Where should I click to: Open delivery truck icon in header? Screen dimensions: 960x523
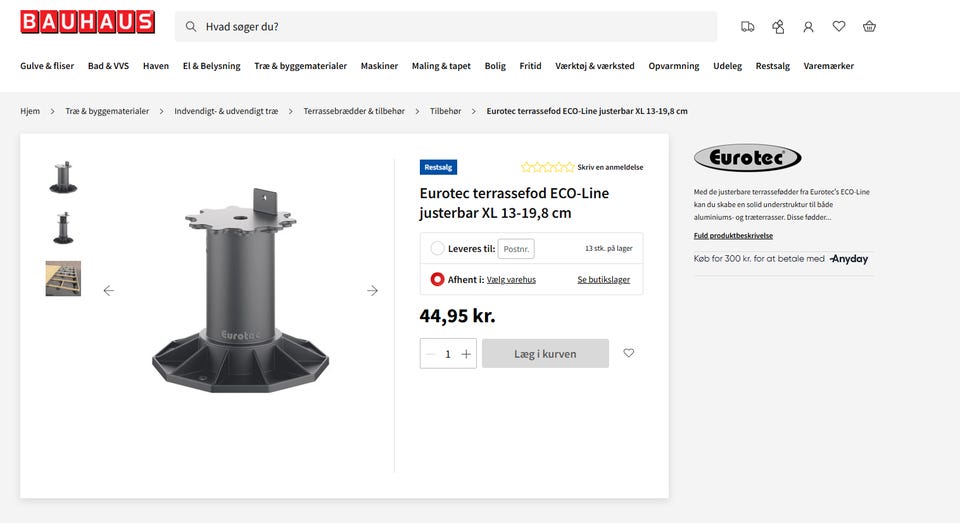pyautogui.click(x=748, y=26)
